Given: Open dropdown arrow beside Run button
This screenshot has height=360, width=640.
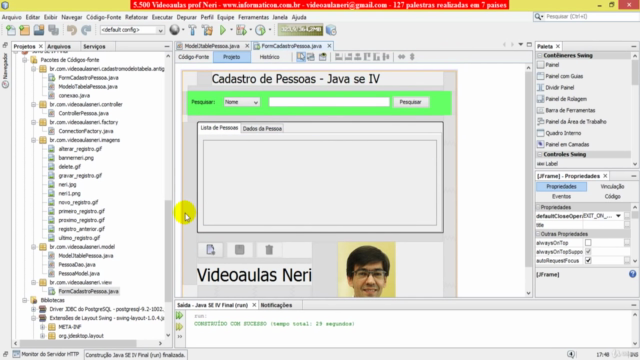Looking at the screenshot, I should tap(231, 30).
